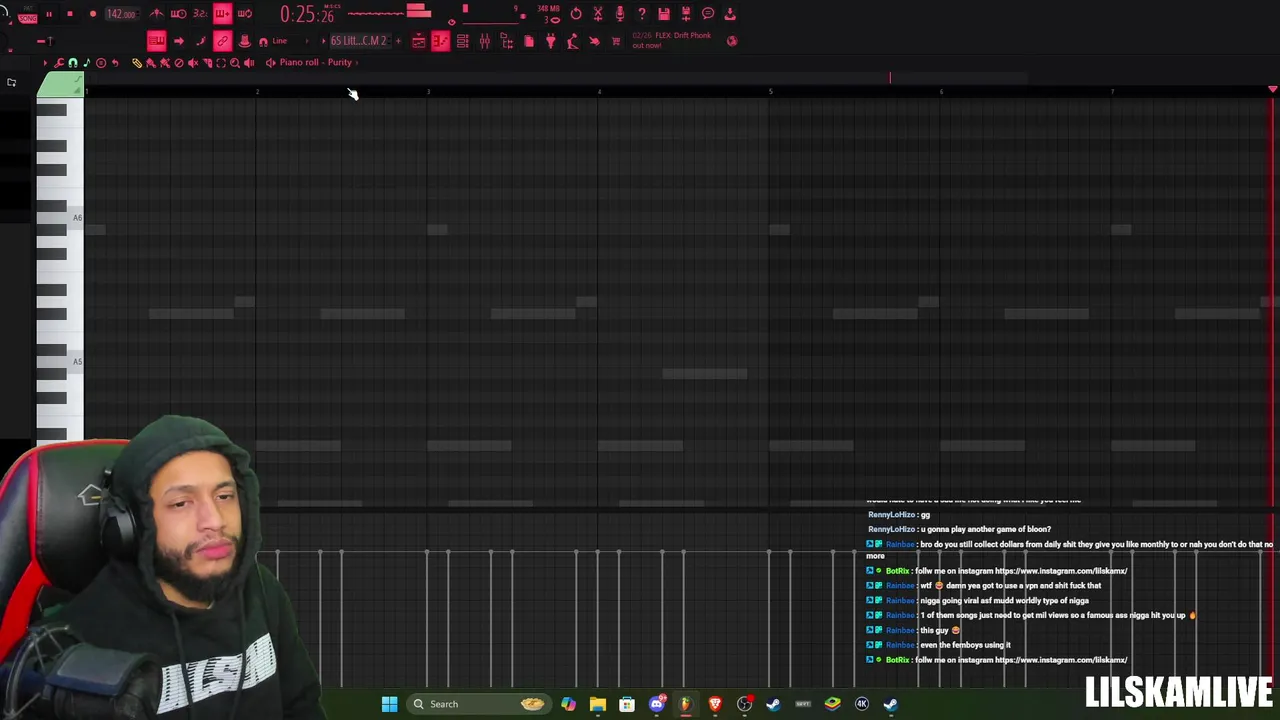Toggle the piano roll snap magnet
The height and width of the screenshot is (720, 1280).
pos(73,62)
